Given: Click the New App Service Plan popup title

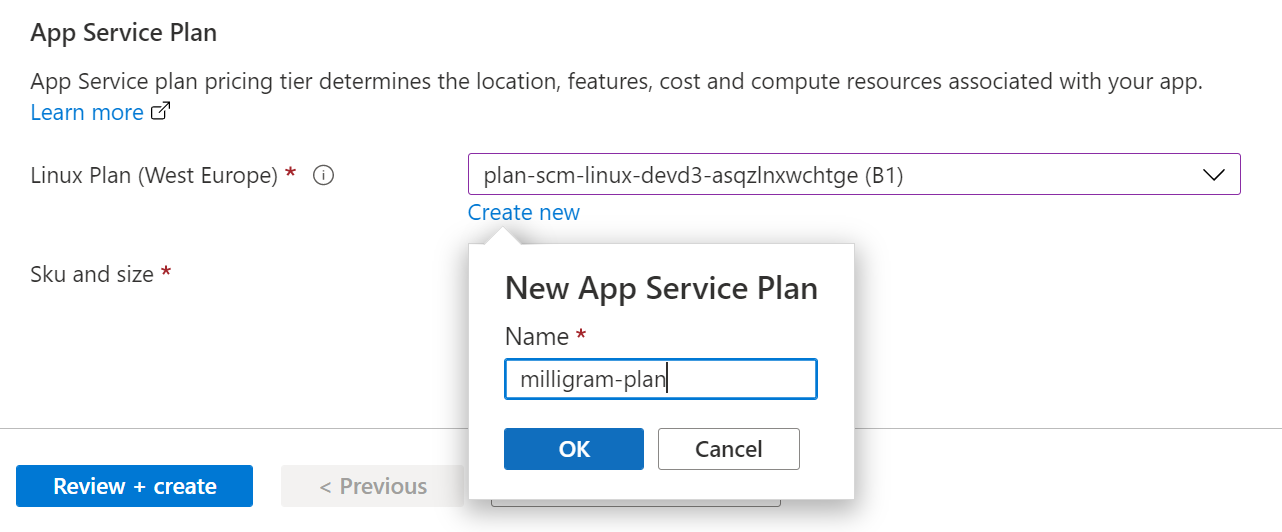Looking at the screenshot, I should click(661, 289).
